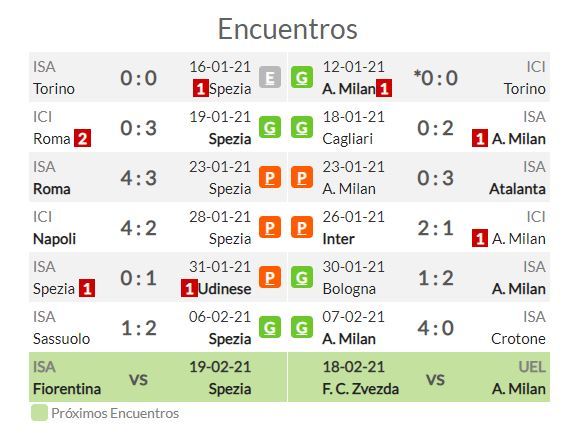Select the F. C. Zvezda team name
This screenshot has width=585, height=437.
click(x=360, y=389)
